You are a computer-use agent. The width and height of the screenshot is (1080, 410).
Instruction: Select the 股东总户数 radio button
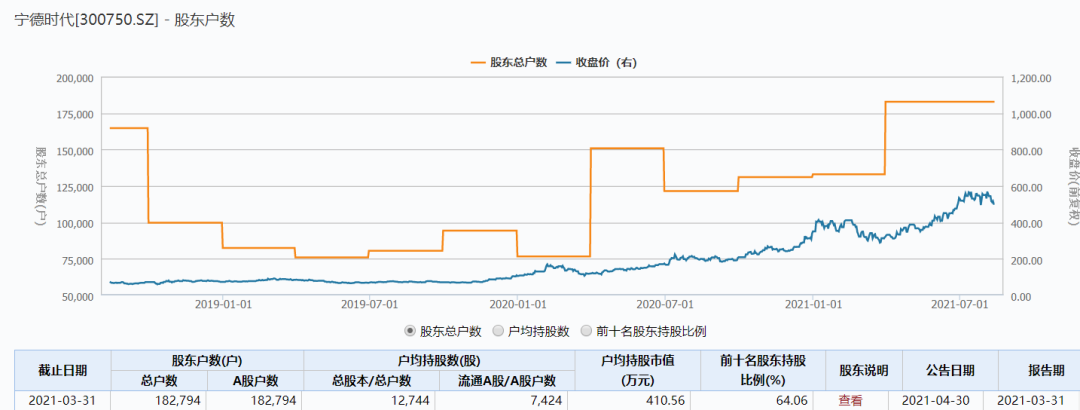click(x=410, y=331)
